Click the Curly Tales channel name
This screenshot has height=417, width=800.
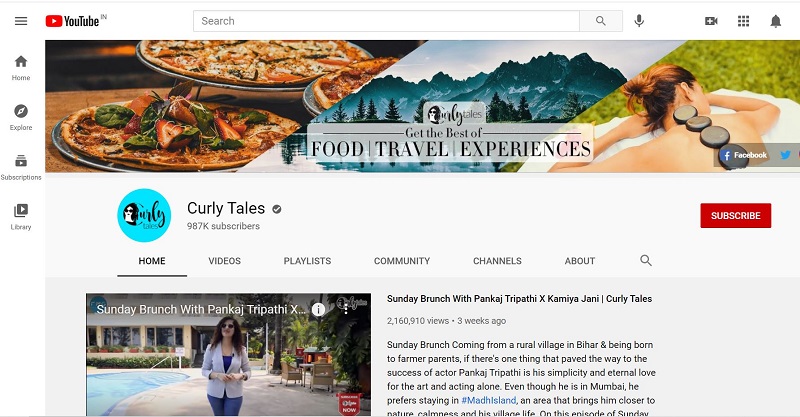pos(226,208)
